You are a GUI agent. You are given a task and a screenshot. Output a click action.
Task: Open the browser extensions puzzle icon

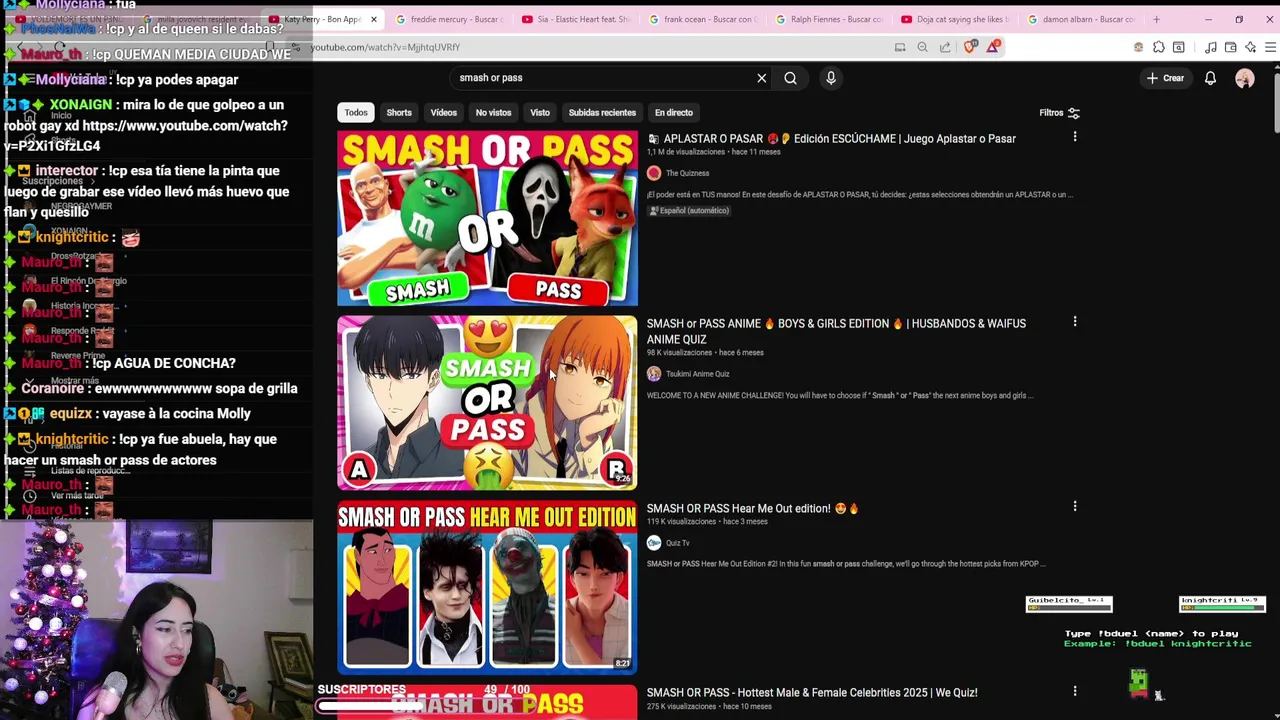(1159, 47)
